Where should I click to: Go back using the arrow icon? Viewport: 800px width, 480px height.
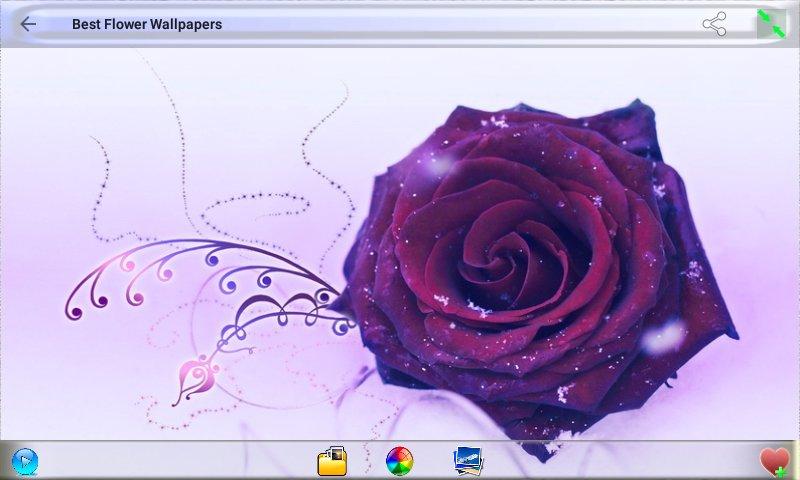(x=28, y=24)
